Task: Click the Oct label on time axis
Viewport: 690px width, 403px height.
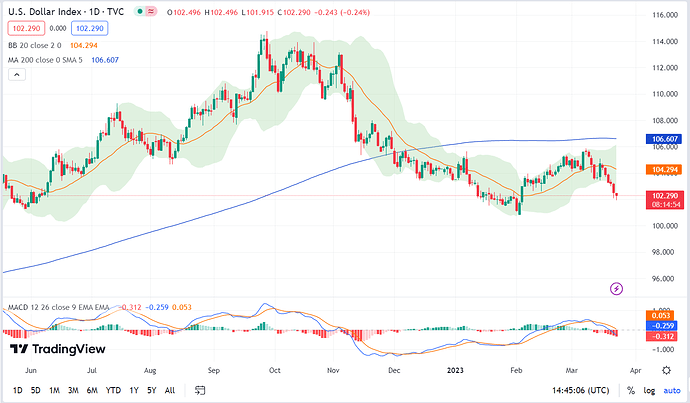Action: pos(275,370)
